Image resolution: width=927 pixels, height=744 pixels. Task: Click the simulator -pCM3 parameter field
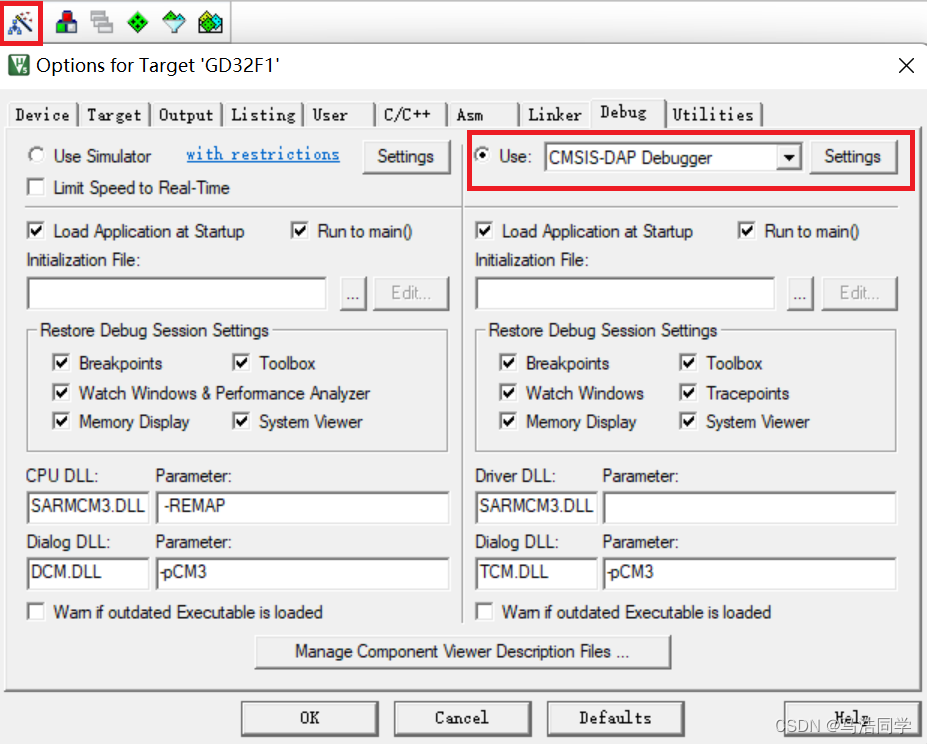[x=303, y=573]
